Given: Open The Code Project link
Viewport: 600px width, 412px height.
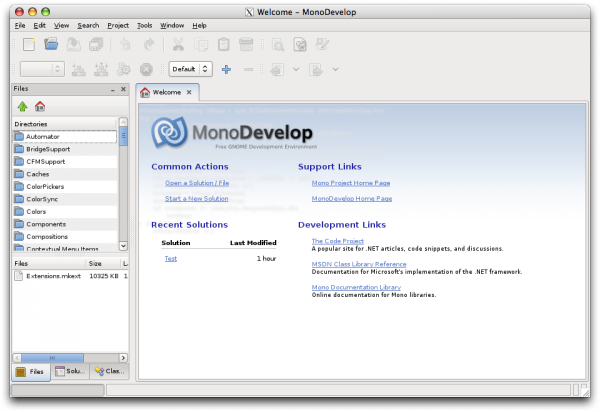Looking at the screenshot, I should coord(338,241).
